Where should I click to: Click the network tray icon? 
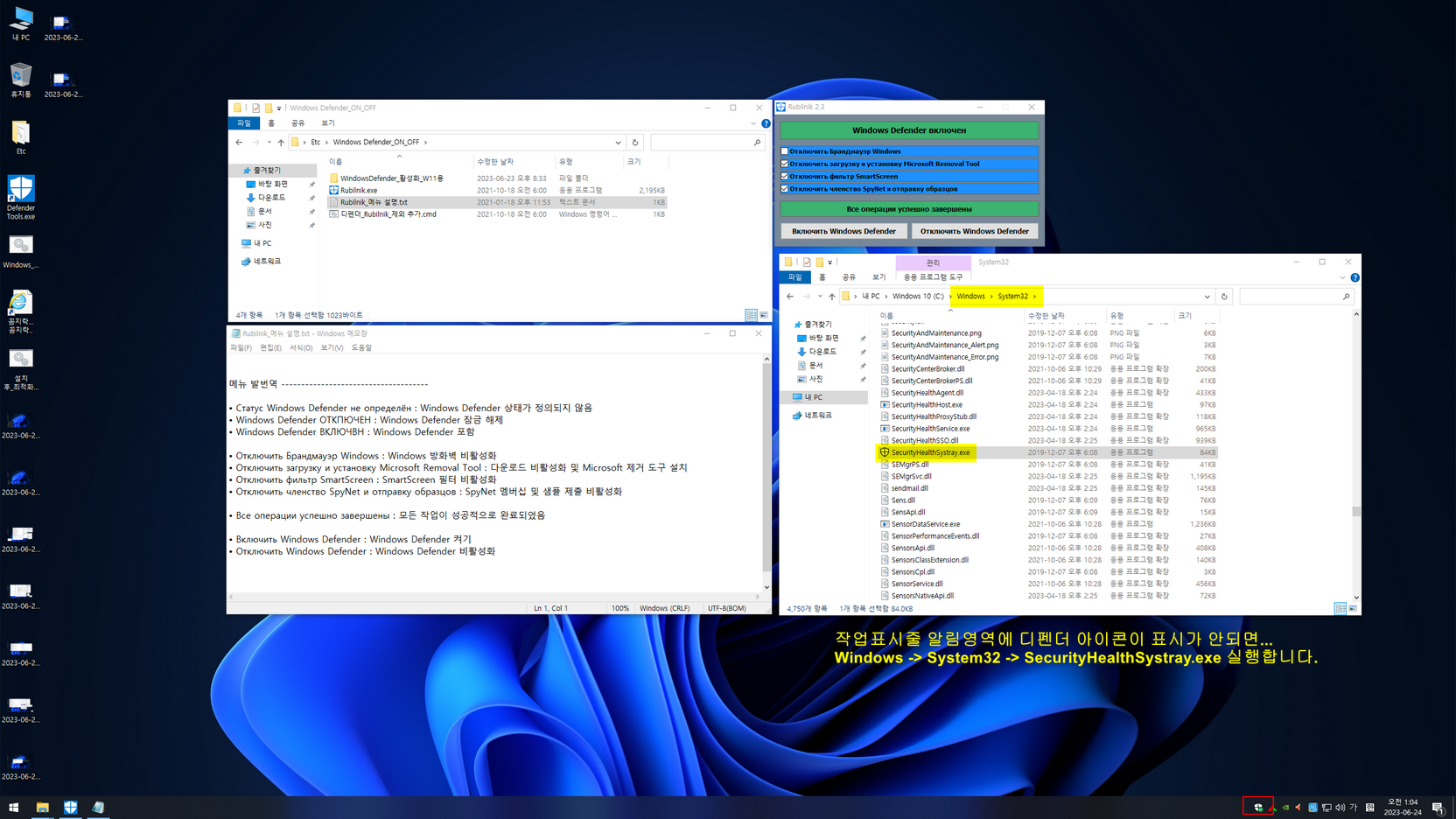coord(1326,808)
